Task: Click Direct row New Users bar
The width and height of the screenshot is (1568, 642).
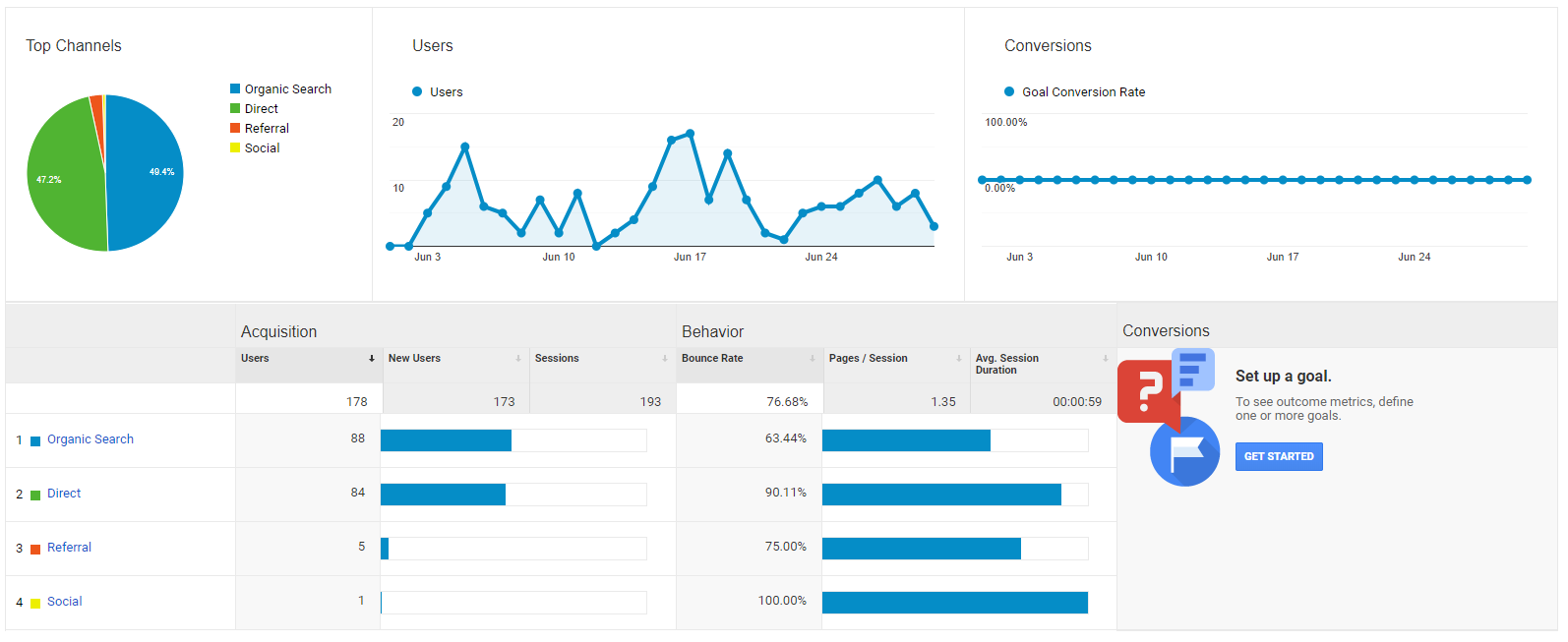Action: click(x=443, y=495)
